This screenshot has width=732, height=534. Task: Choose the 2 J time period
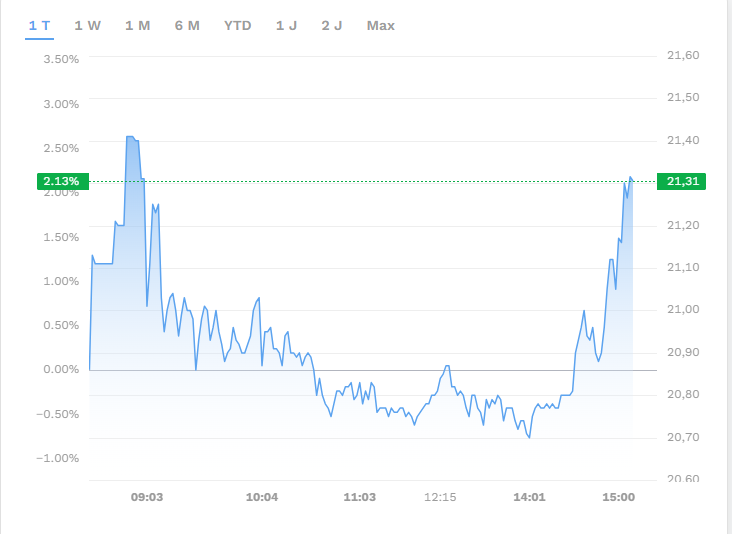[x=332, y=25]
